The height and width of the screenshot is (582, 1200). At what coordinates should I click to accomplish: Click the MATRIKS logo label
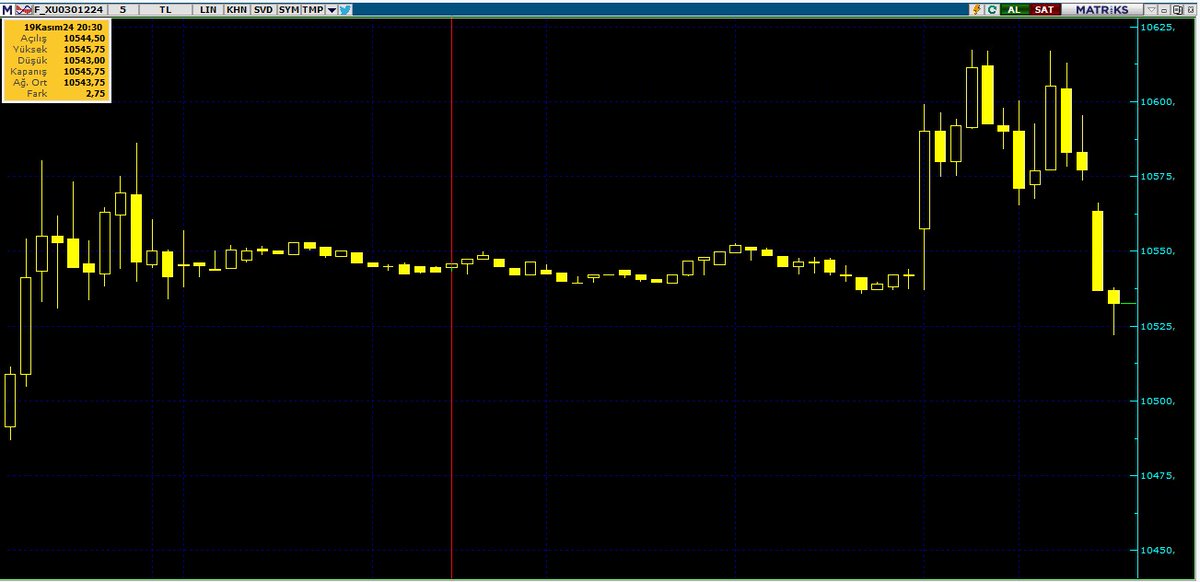coord(1102,10)
